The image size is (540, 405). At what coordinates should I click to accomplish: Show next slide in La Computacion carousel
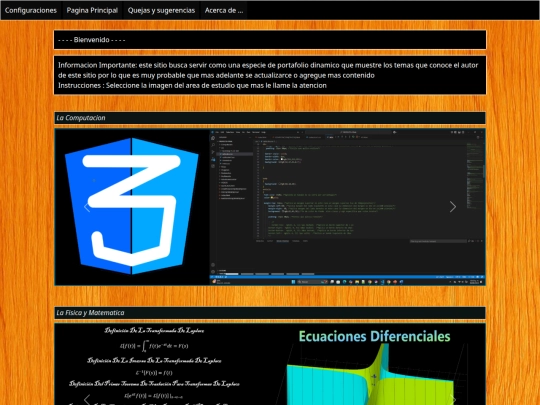tap(453, 207)
